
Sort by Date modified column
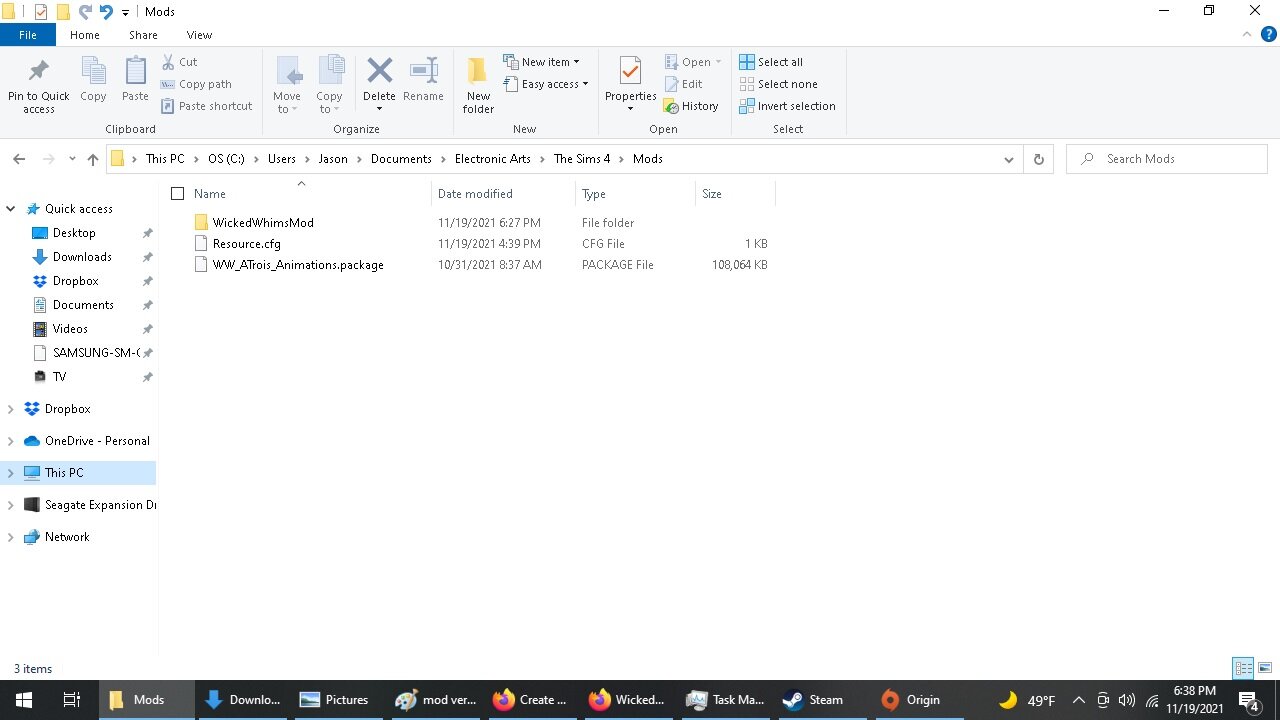475,194
